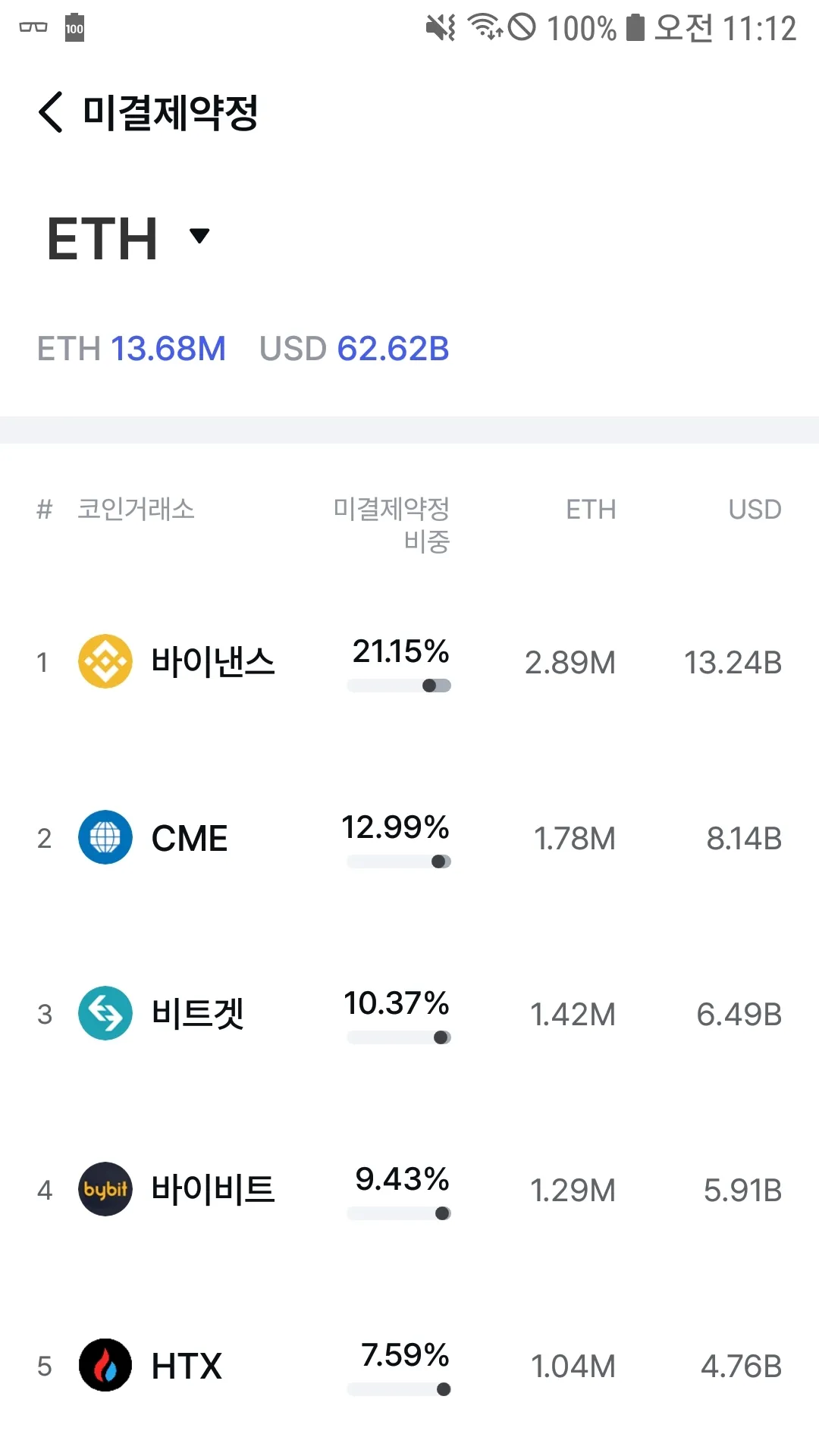Tap the muted sound status icon
The width and height of the screenshot is (819, 1456).
[x=440, y=28]
